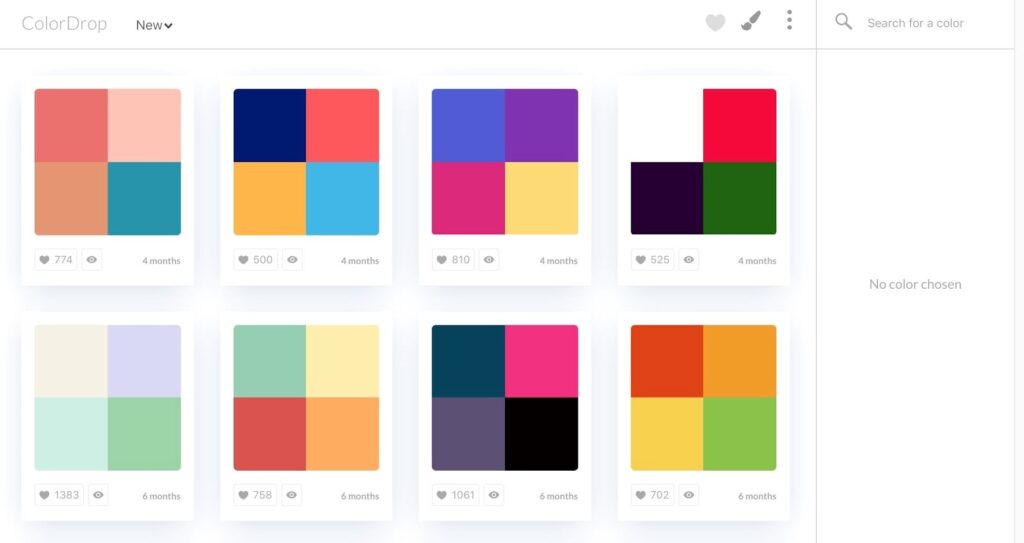Toggle eye view on the 810-likes palette

pos(488,259)
